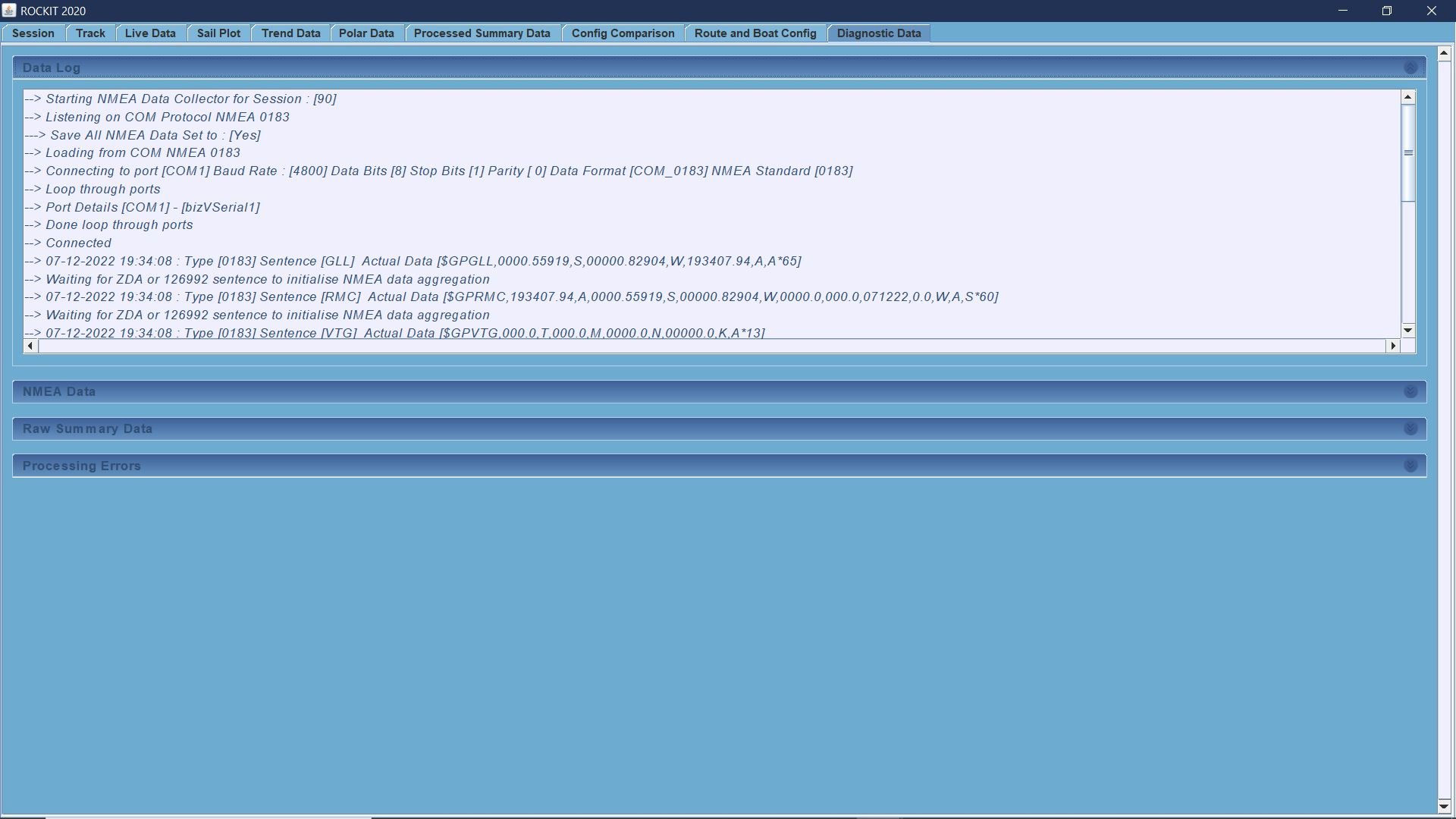
Task: Click the data log vertical scrollbar thumb
Action: pyautogui.click(x=1408, y=153)
